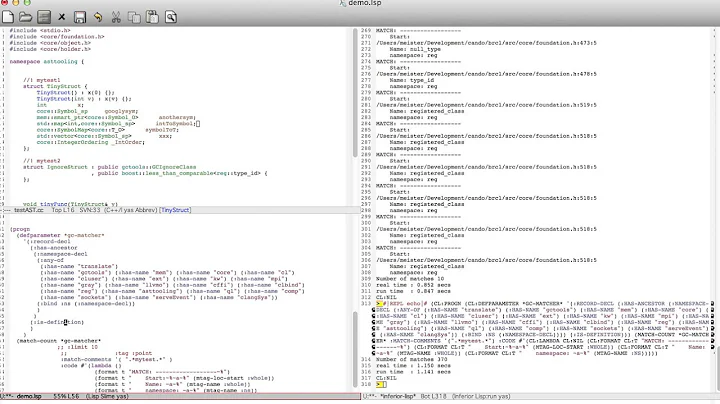Click 'googlysym;' member declaration
720x404 pixels.
pyautogui.click(x=121, y=111)
